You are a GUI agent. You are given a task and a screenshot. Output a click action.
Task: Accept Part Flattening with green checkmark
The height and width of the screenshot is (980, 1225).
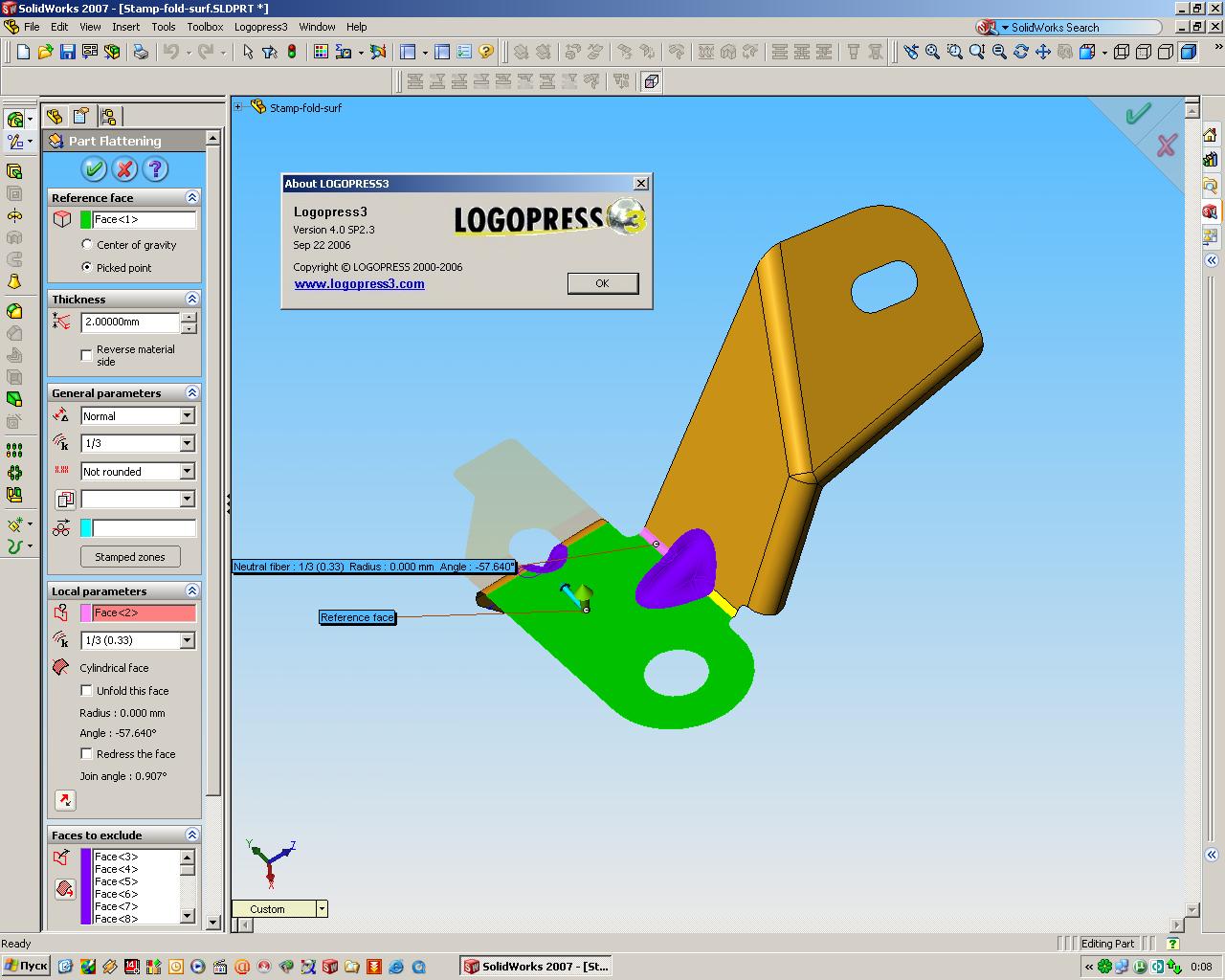94,169
